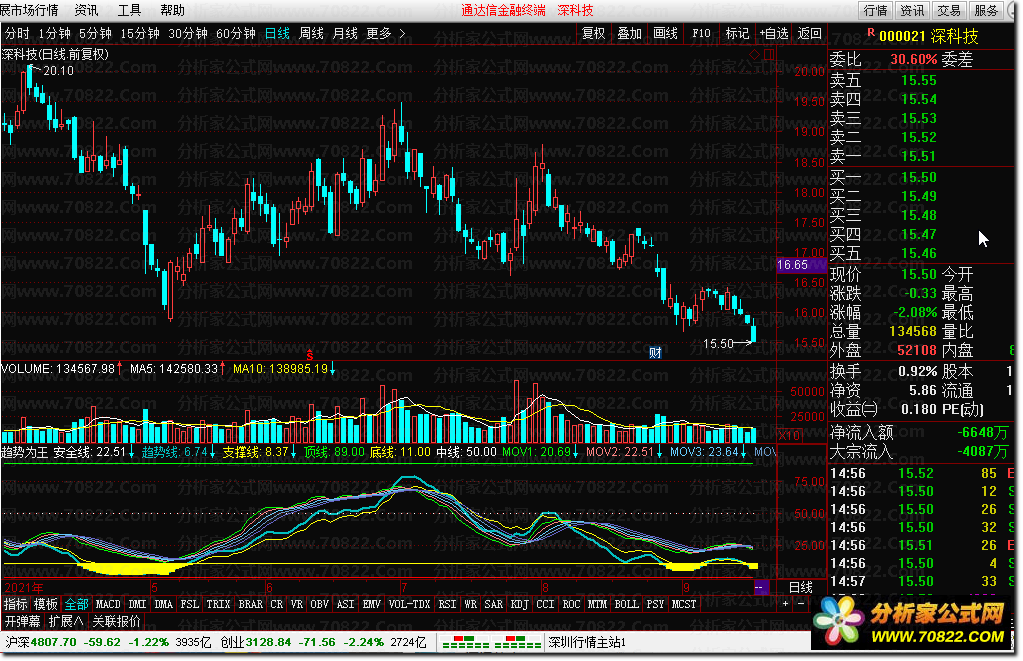Select the 60分钟 period tab
The height and width of the screenshot is (661, 1023).
tap(236, 33)
